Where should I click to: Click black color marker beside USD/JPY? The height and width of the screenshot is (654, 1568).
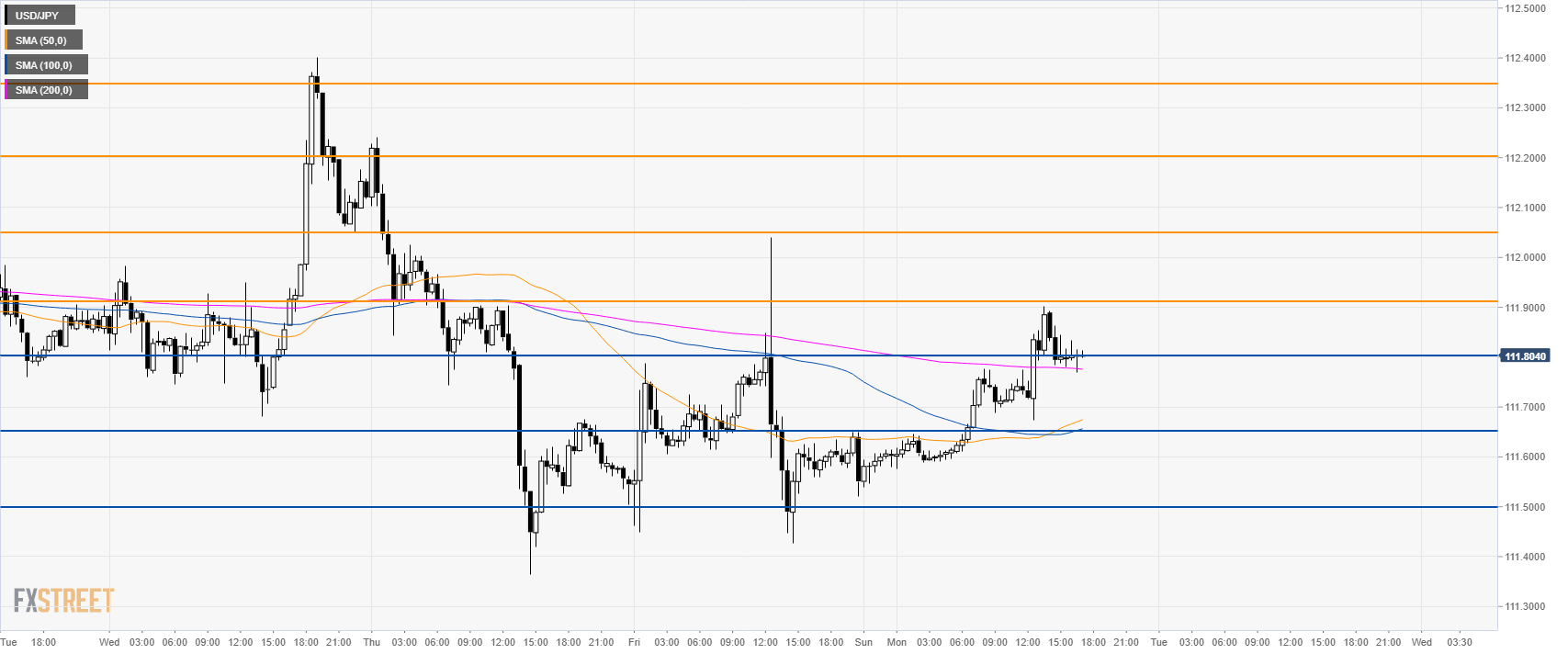(6, 16)
